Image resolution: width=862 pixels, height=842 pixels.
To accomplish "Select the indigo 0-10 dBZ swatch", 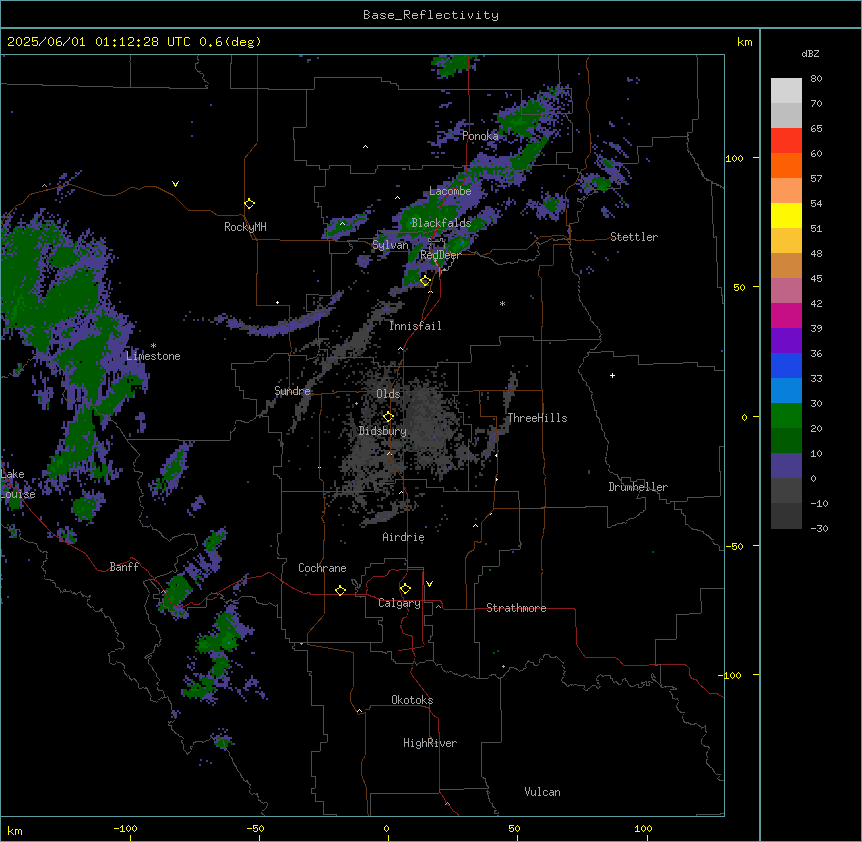I will click(786, 466).
